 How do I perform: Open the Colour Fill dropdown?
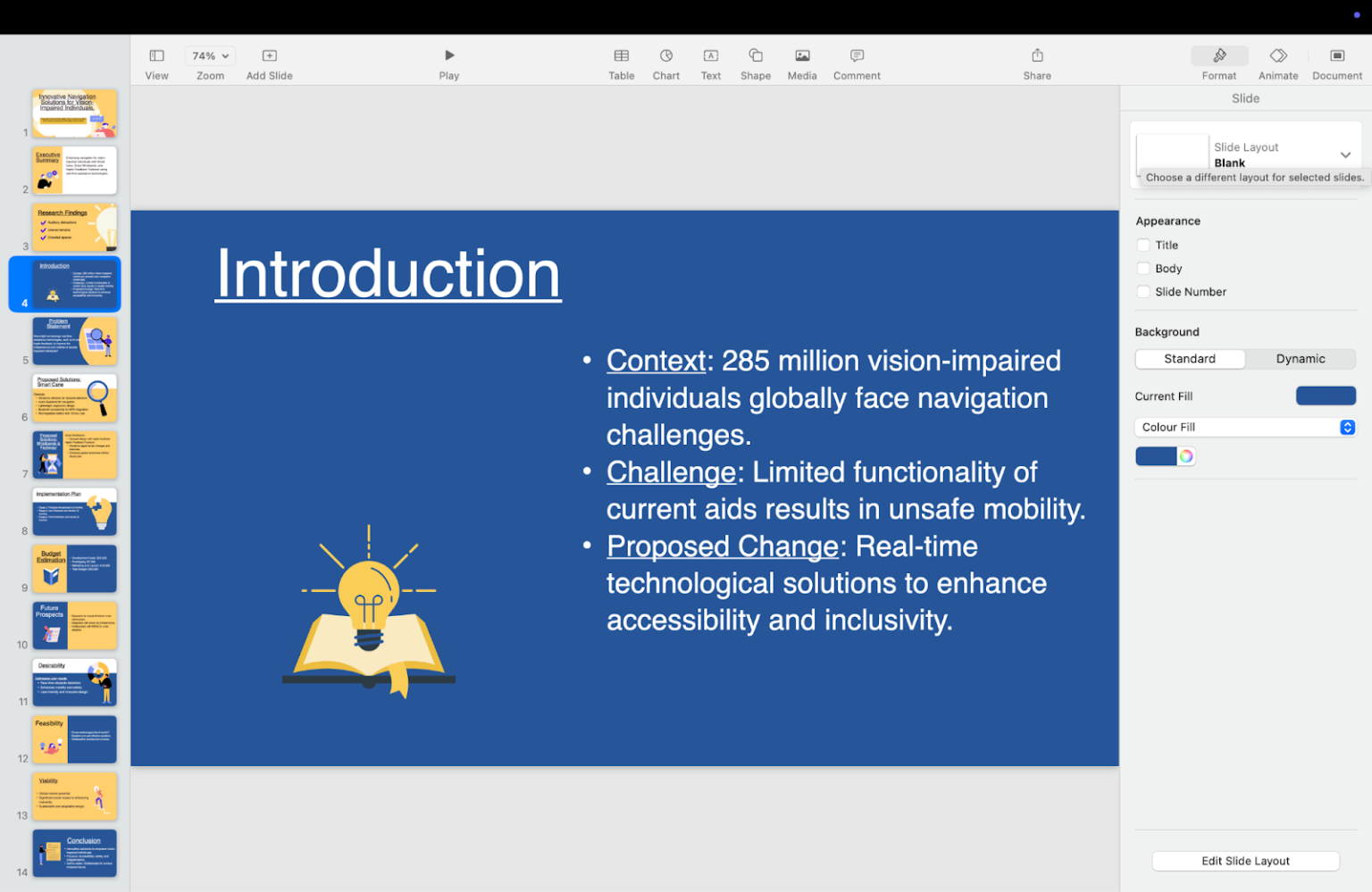coord(1348,427)
